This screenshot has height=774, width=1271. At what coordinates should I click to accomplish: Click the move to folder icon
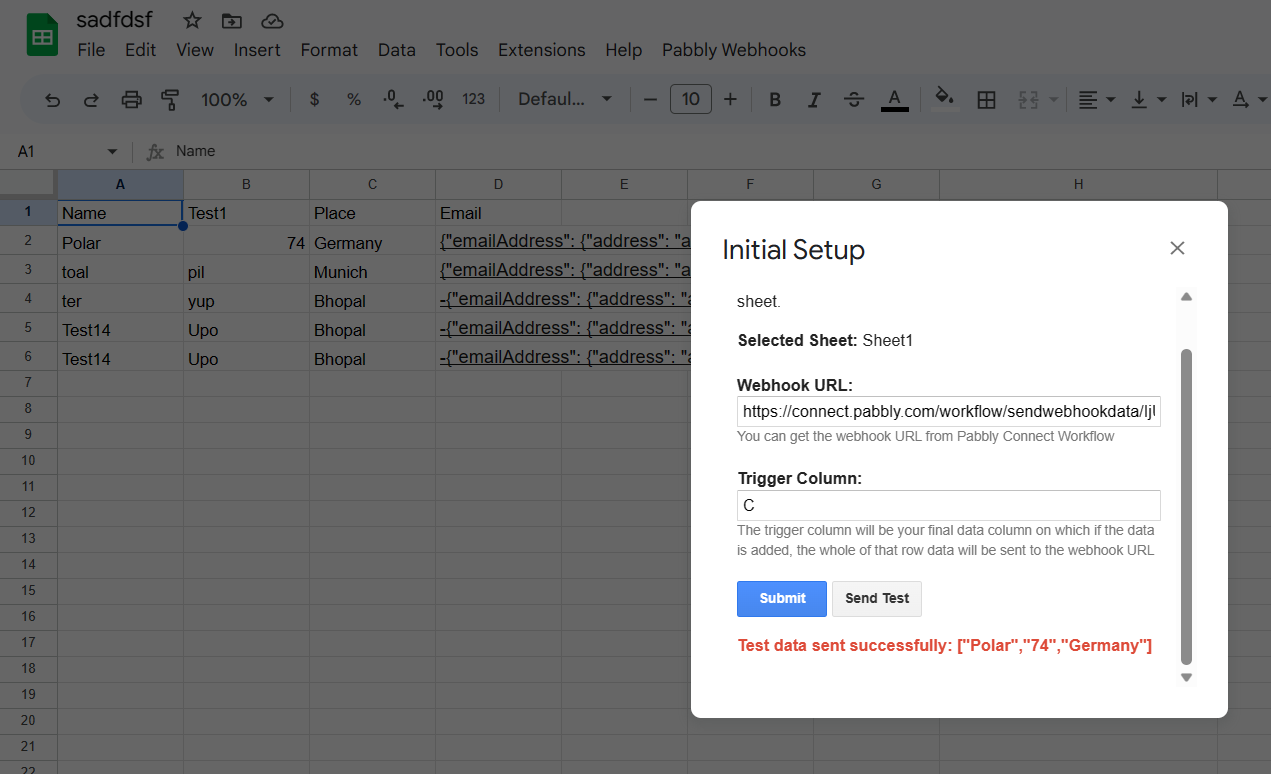coord(232,20)
